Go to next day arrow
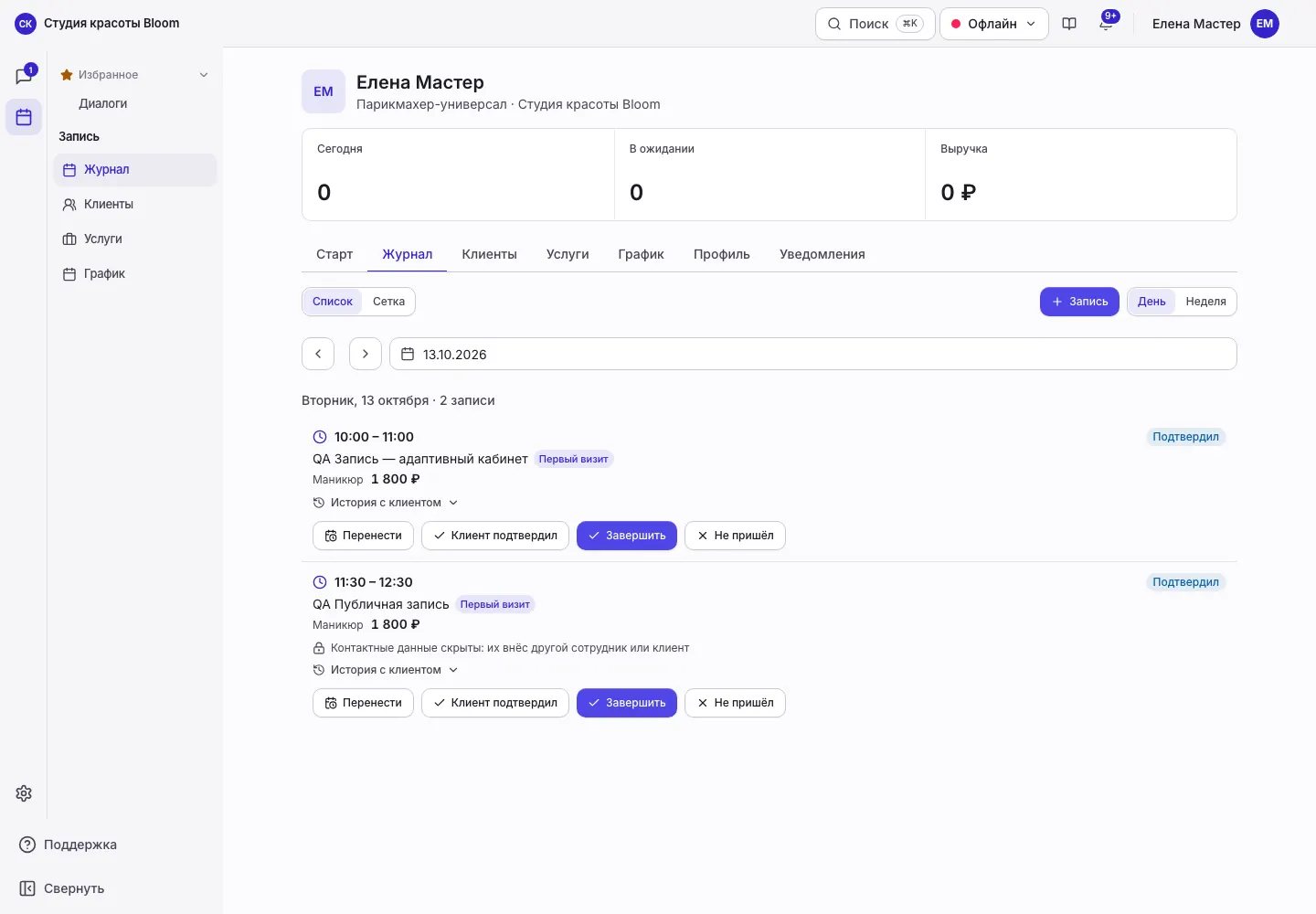The width and height of the screenshot is (1316, 914). (366, 354)
